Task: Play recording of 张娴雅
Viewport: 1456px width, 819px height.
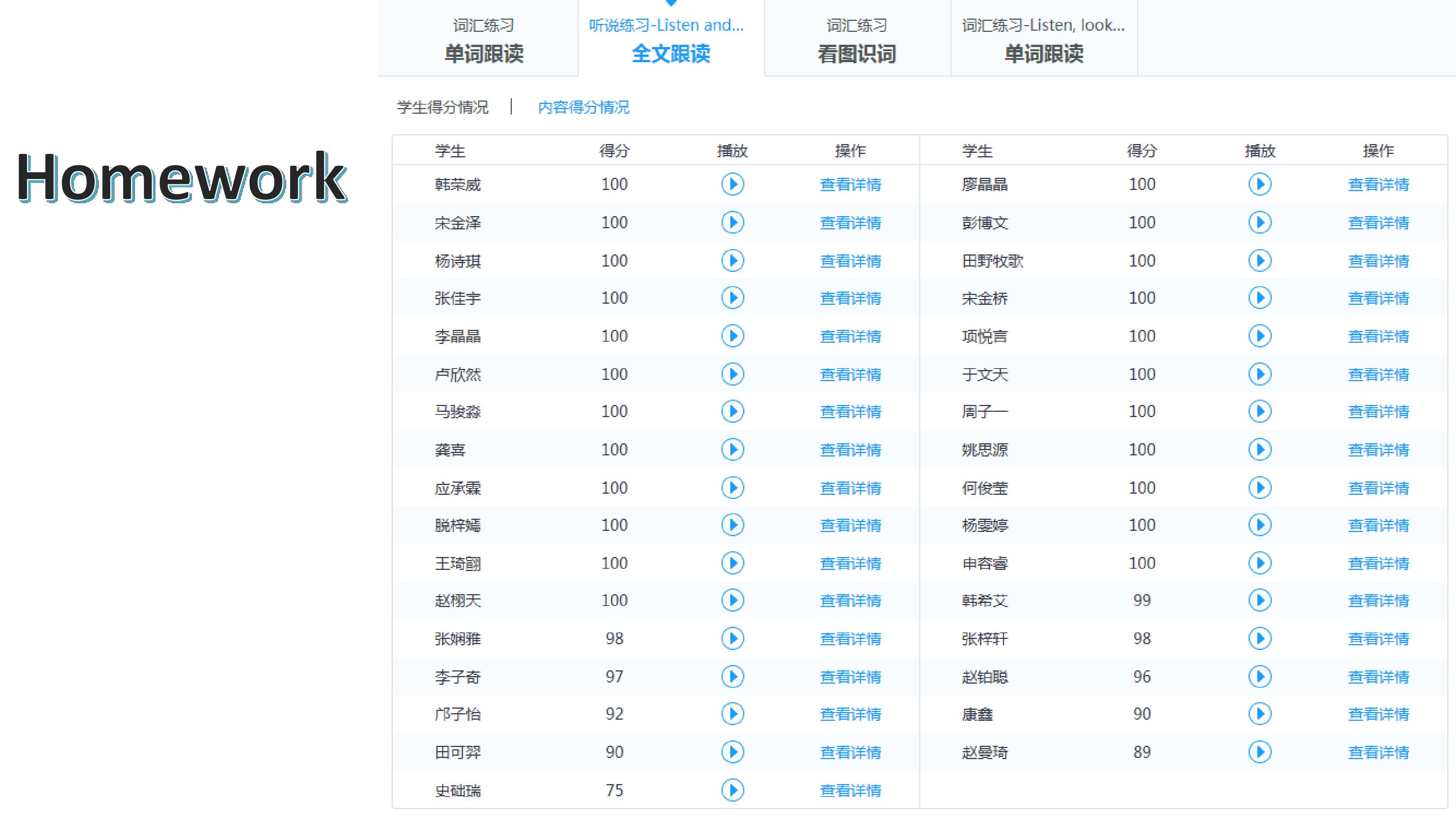Action: (x=733, y=638)
